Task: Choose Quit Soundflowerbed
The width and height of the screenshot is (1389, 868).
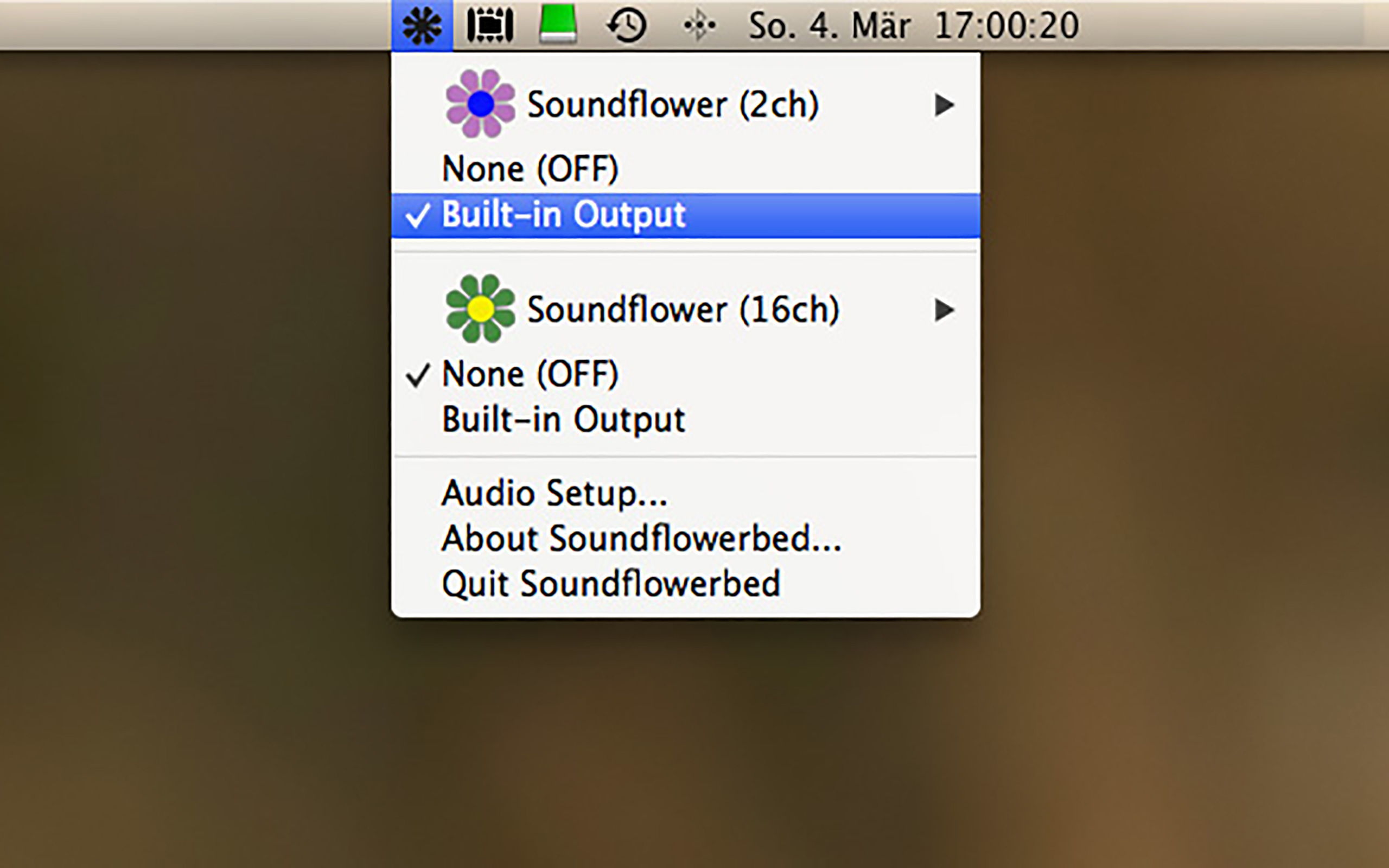Action: click(686, 584)
